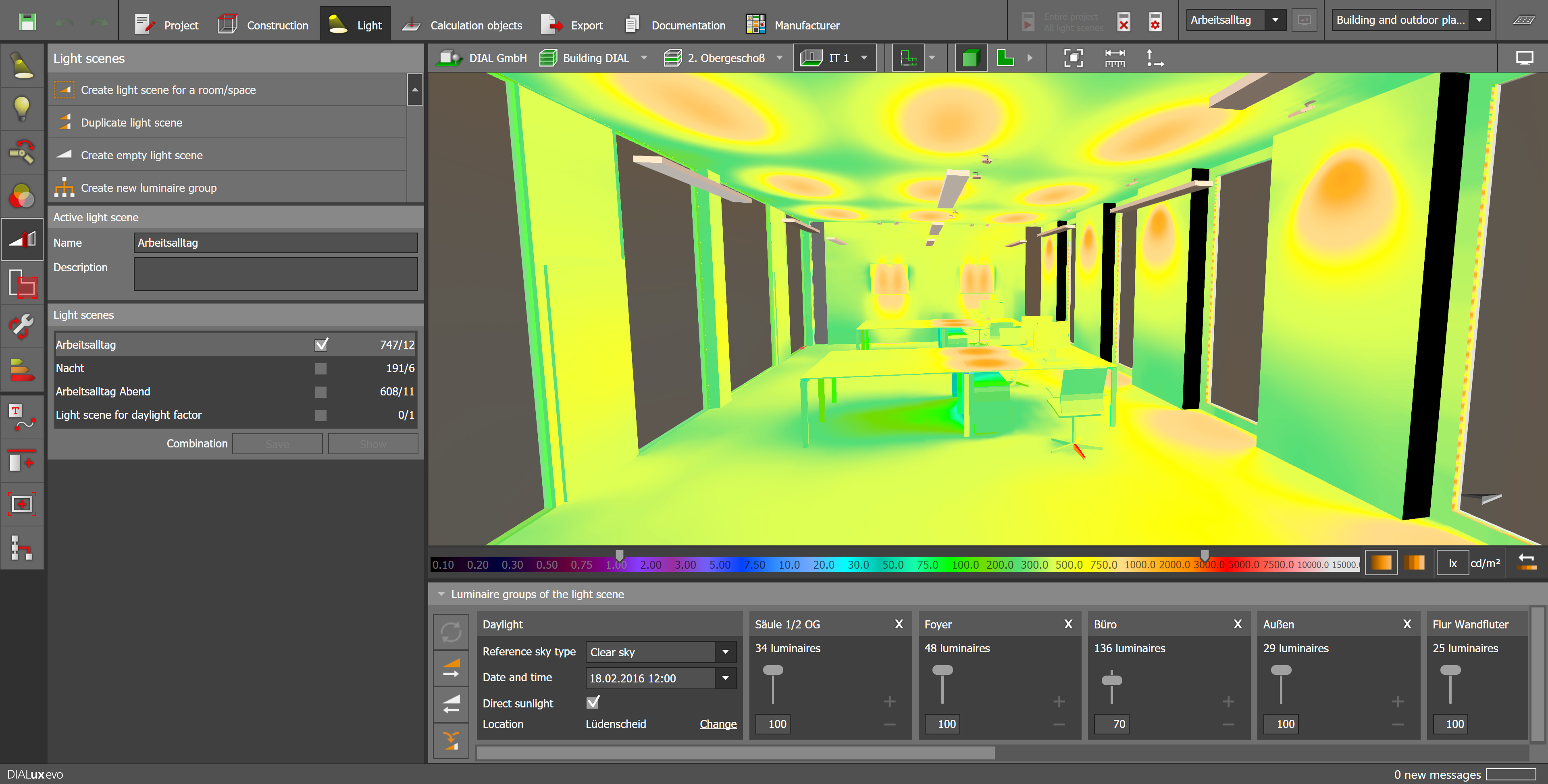Click the 3D view green cube icon
The height and width of the screenshot is (784, 1548).
970,58
